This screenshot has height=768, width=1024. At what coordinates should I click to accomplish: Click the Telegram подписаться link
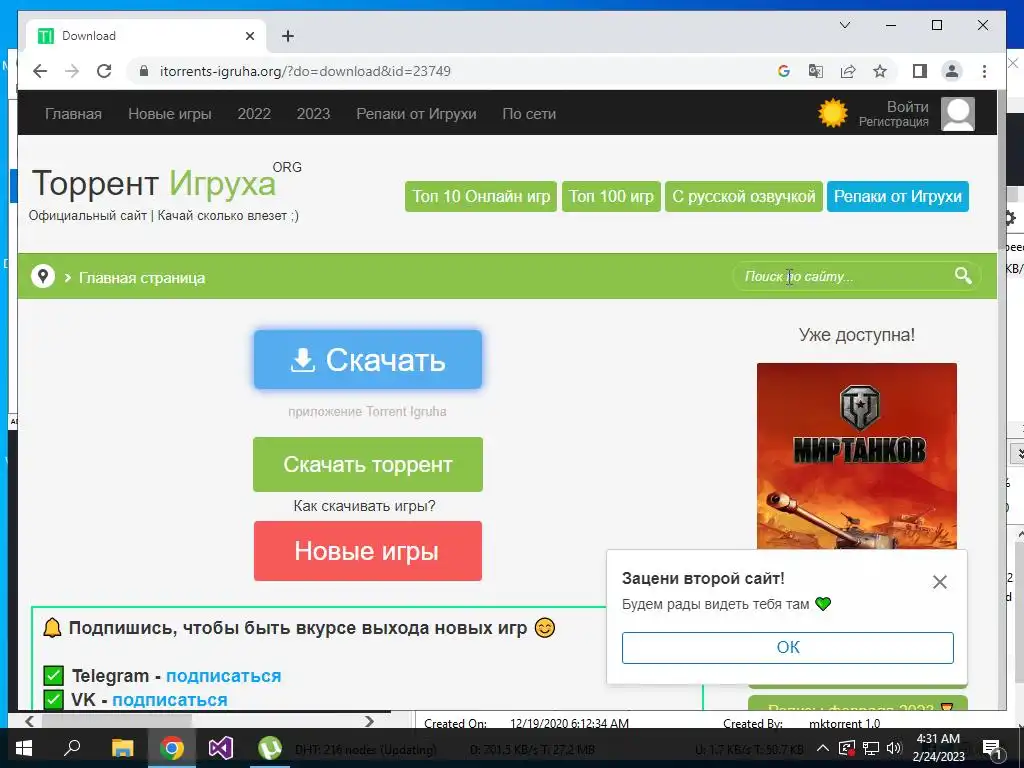[x=223, y=676]
